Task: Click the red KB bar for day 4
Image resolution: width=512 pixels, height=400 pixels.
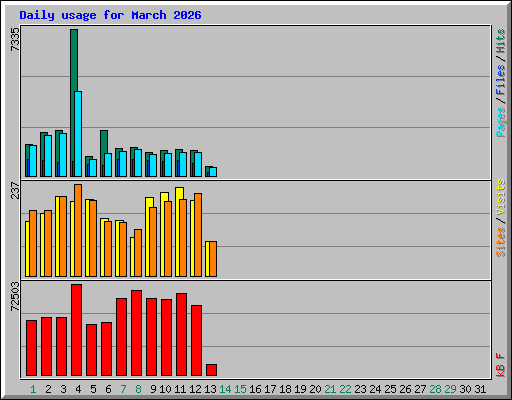Action: (76, 330)
